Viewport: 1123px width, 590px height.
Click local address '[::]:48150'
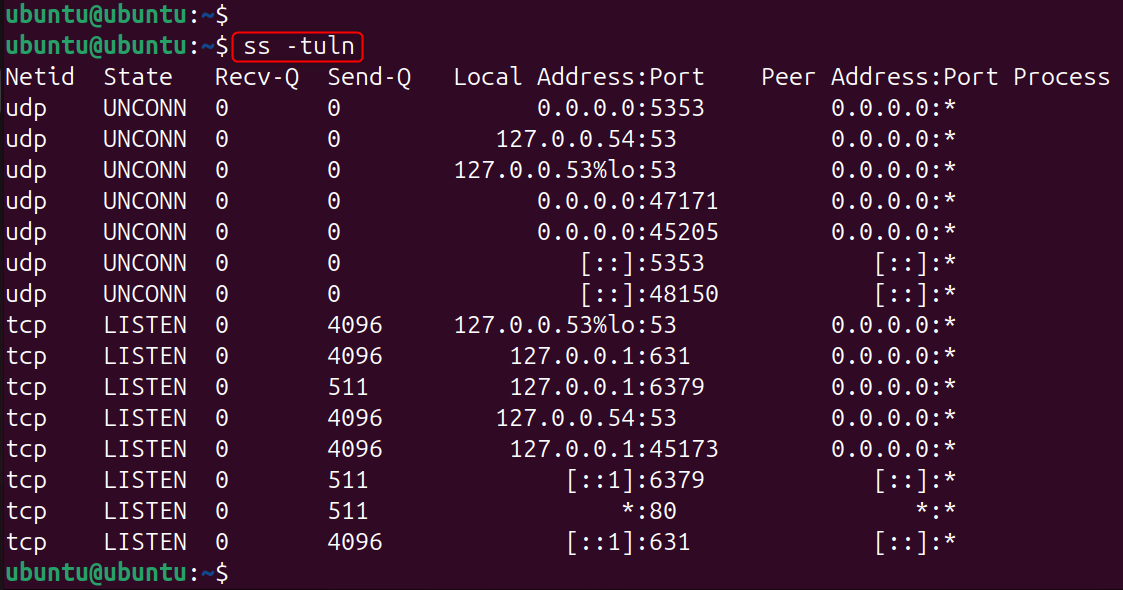[649, 294]
